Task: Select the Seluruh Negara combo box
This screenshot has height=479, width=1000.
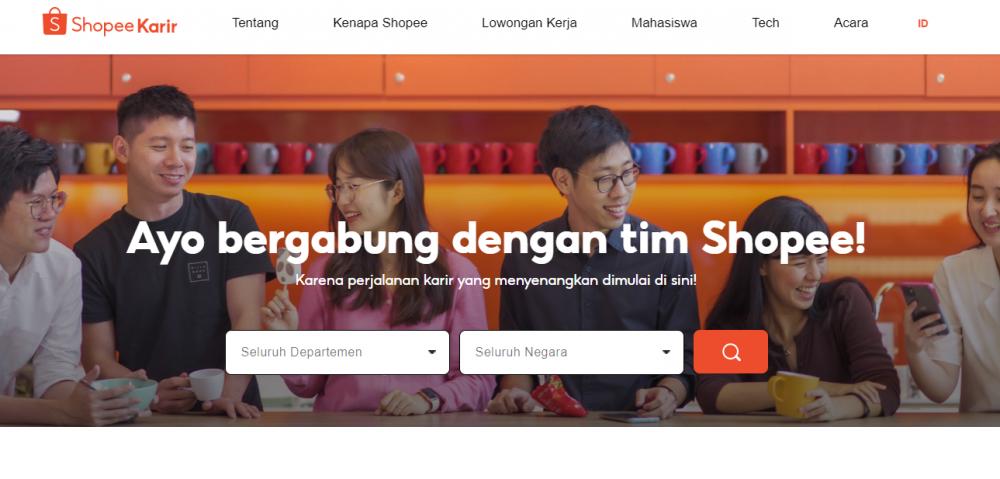Action: [571, 352]
